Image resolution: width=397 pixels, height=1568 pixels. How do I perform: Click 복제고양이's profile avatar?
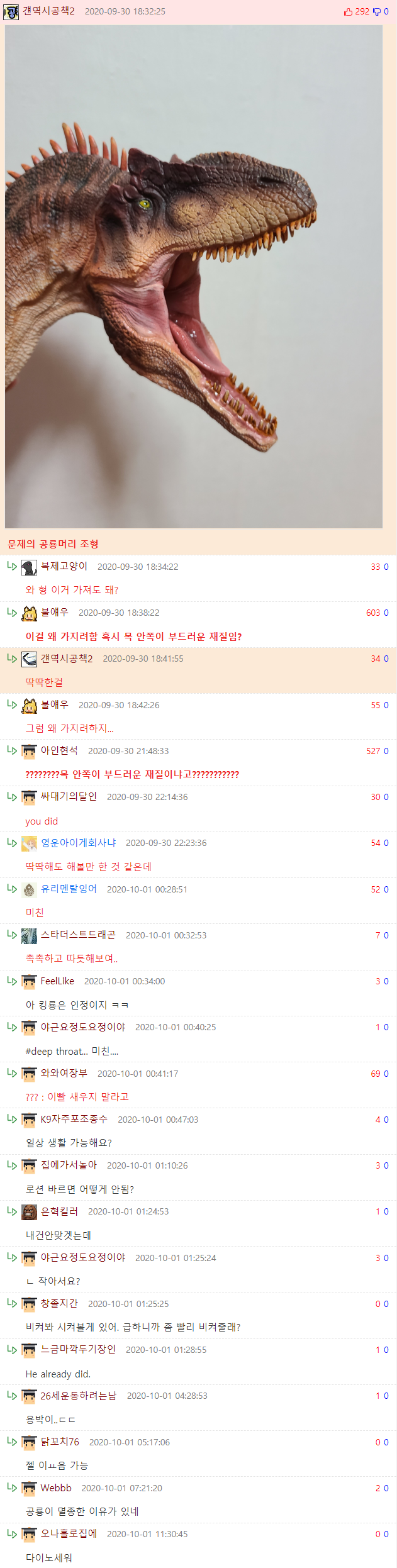tap(29, 567)
